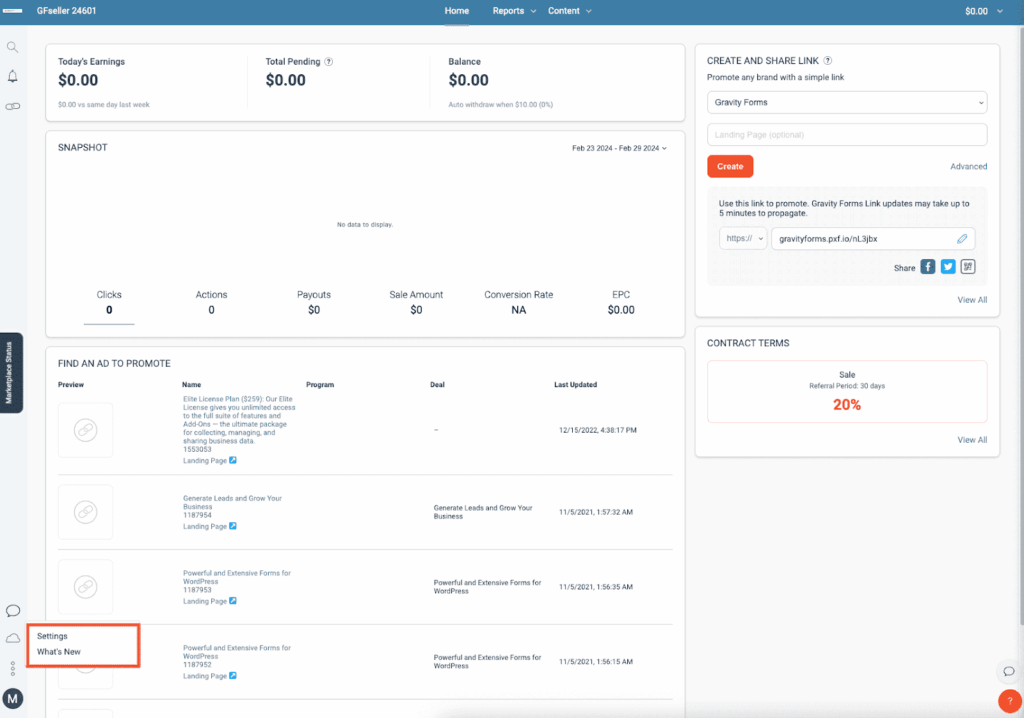Click the Landing Page text link for ad 1553053
This screenshot has height=718, width=1024.
pyautogui.click(x=205, y=461)
